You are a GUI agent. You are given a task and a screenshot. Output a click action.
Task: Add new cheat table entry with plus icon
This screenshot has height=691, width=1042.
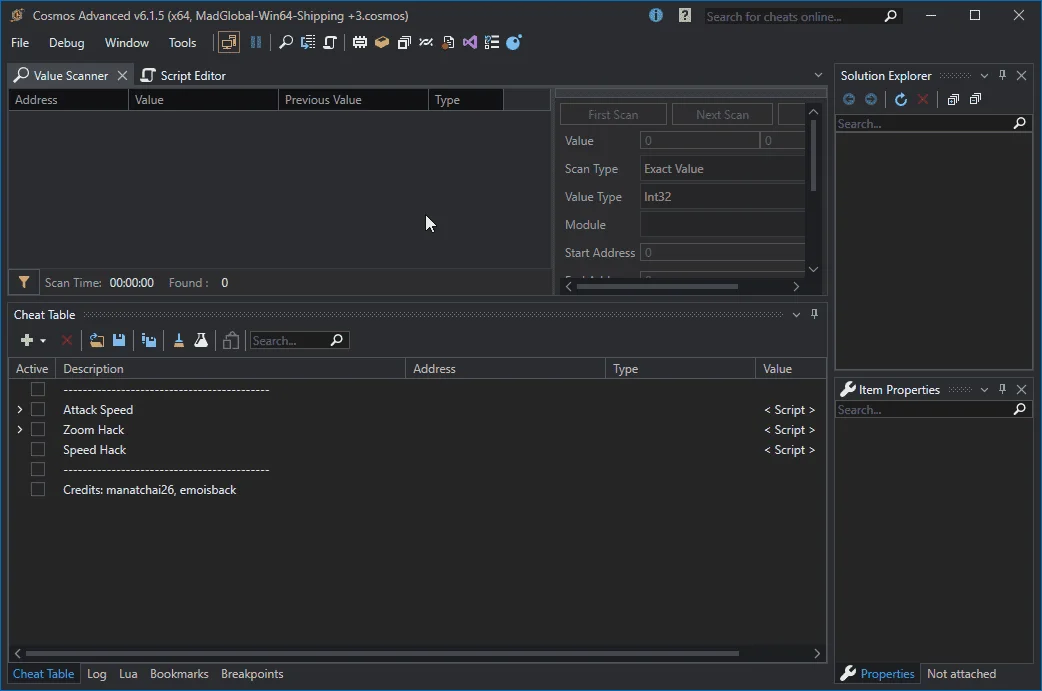tap(27, 340)
